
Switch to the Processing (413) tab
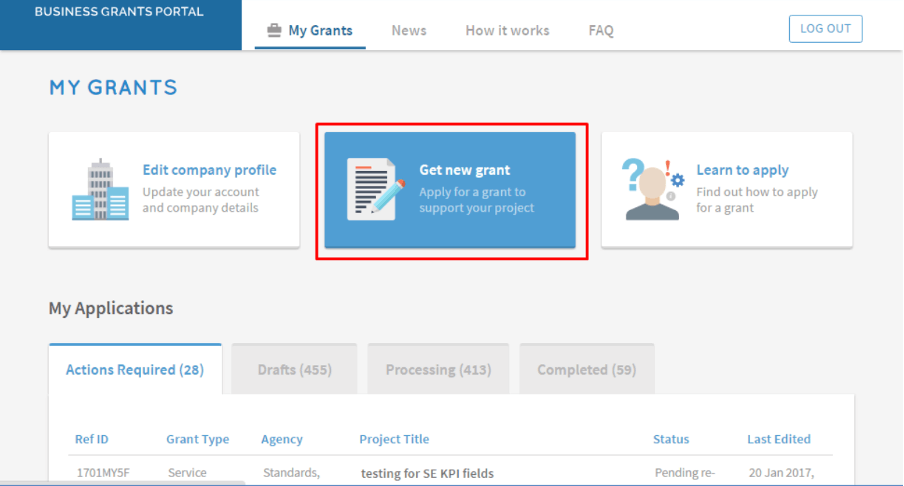(x=438, y=370)
